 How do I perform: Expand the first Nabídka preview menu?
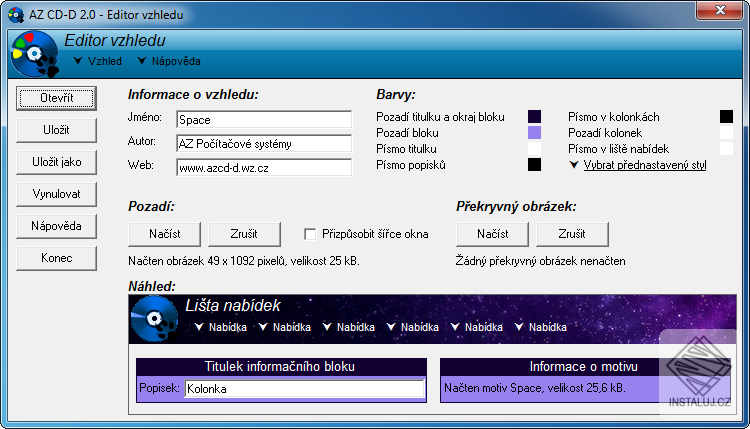click(x=221, y=327)
